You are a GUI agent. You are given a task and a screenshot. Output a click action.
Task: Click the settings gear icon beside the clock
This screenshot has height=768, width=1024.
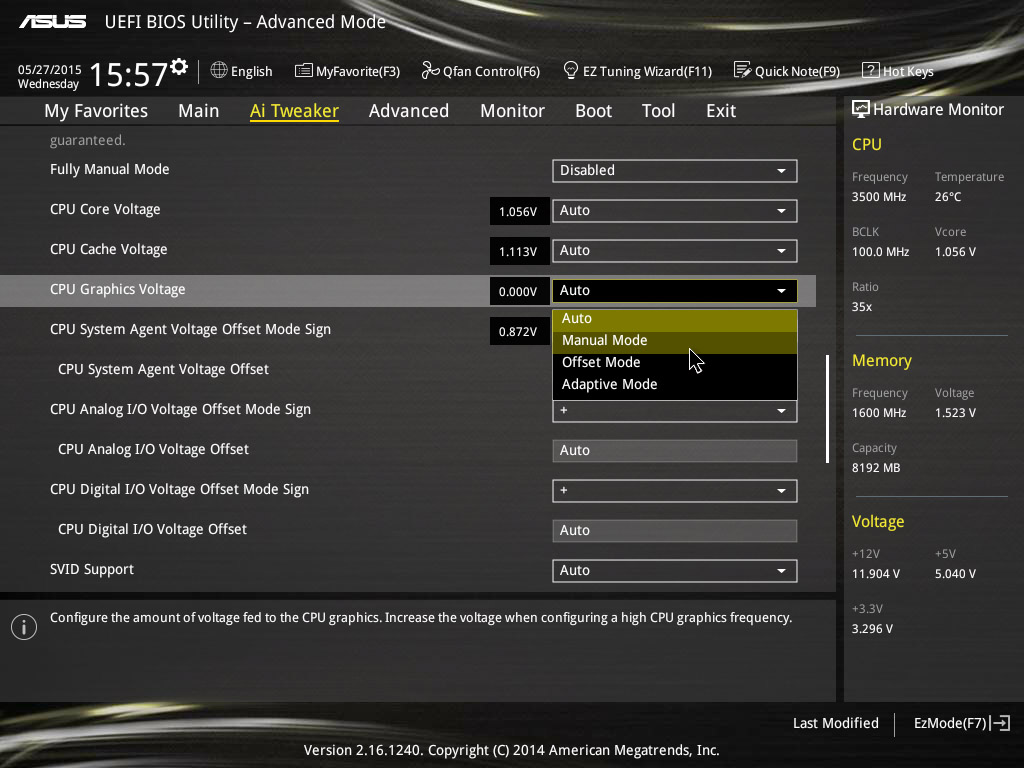(x=179, y=67)
